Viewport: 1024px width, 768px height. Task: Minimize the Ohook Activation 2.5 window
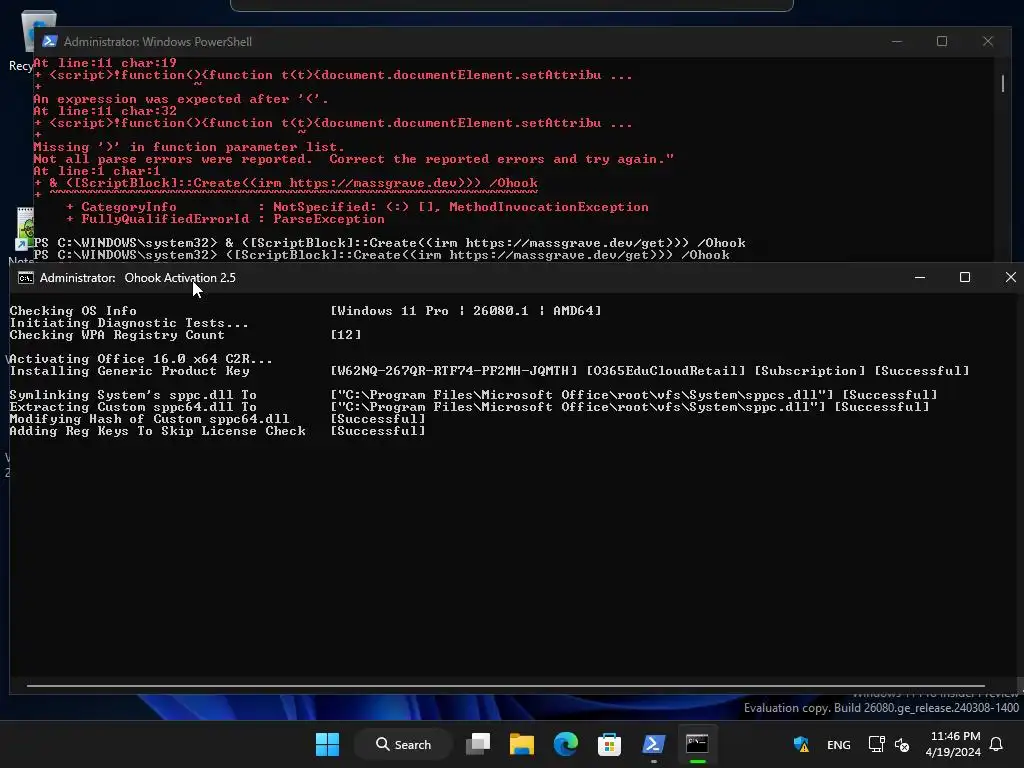pyautogui.click(x=920, y=278)
